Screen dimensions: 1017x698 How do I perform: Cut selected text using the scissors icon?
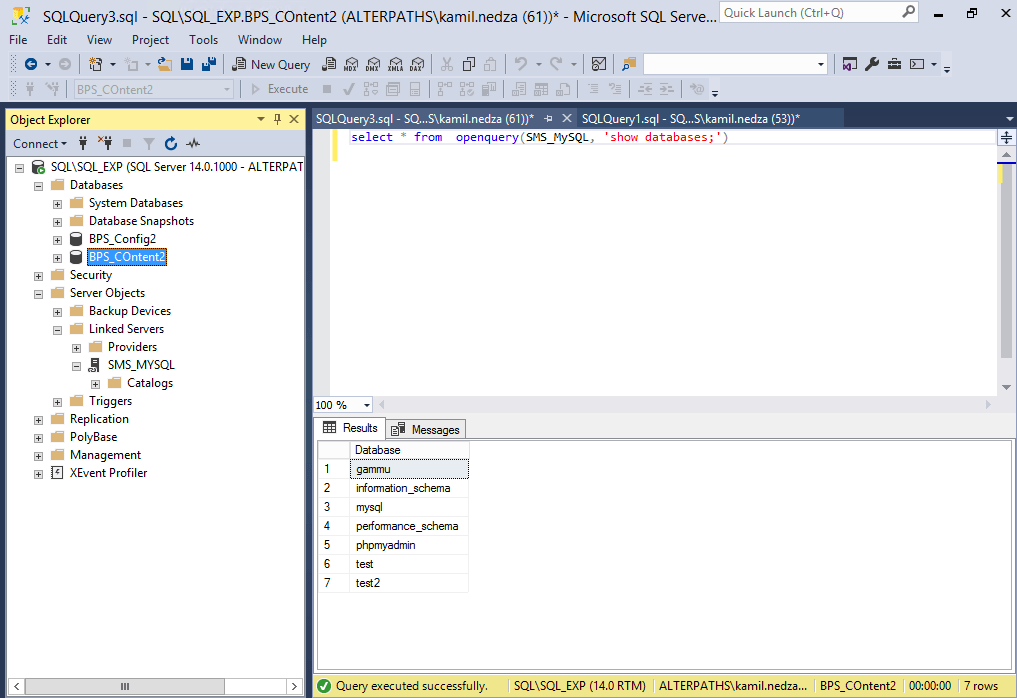[446, 64]
